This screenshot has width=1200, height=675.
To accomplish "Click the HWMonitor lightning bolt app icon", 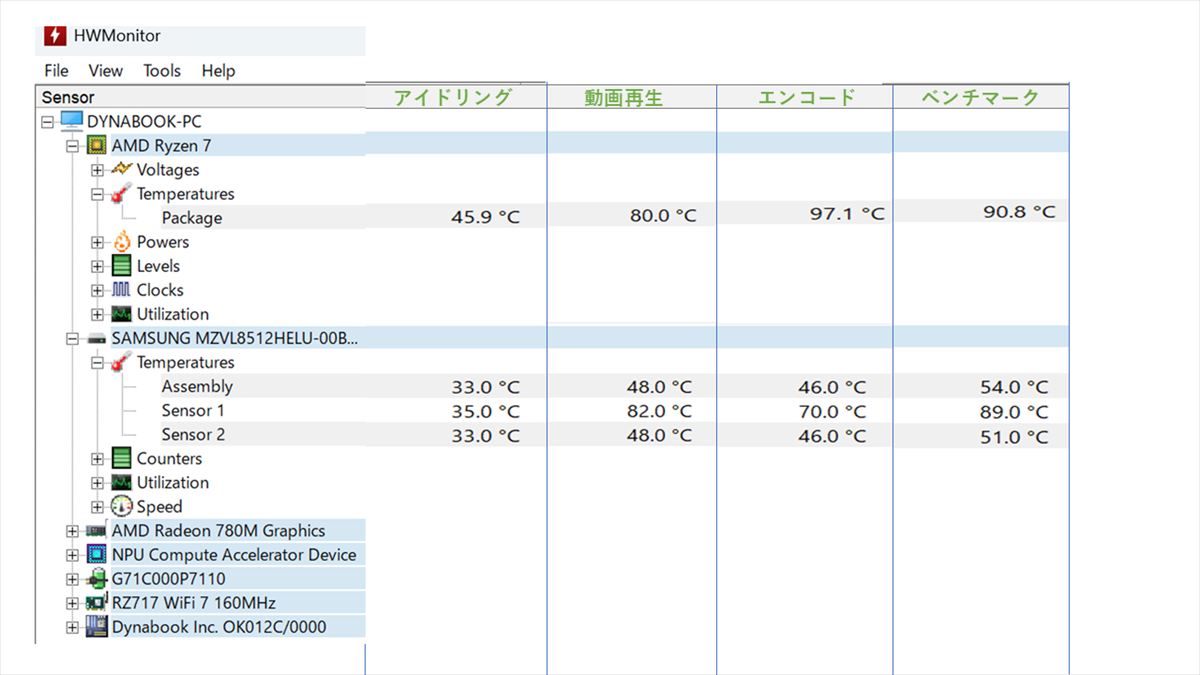I will (x=56, y=36).
